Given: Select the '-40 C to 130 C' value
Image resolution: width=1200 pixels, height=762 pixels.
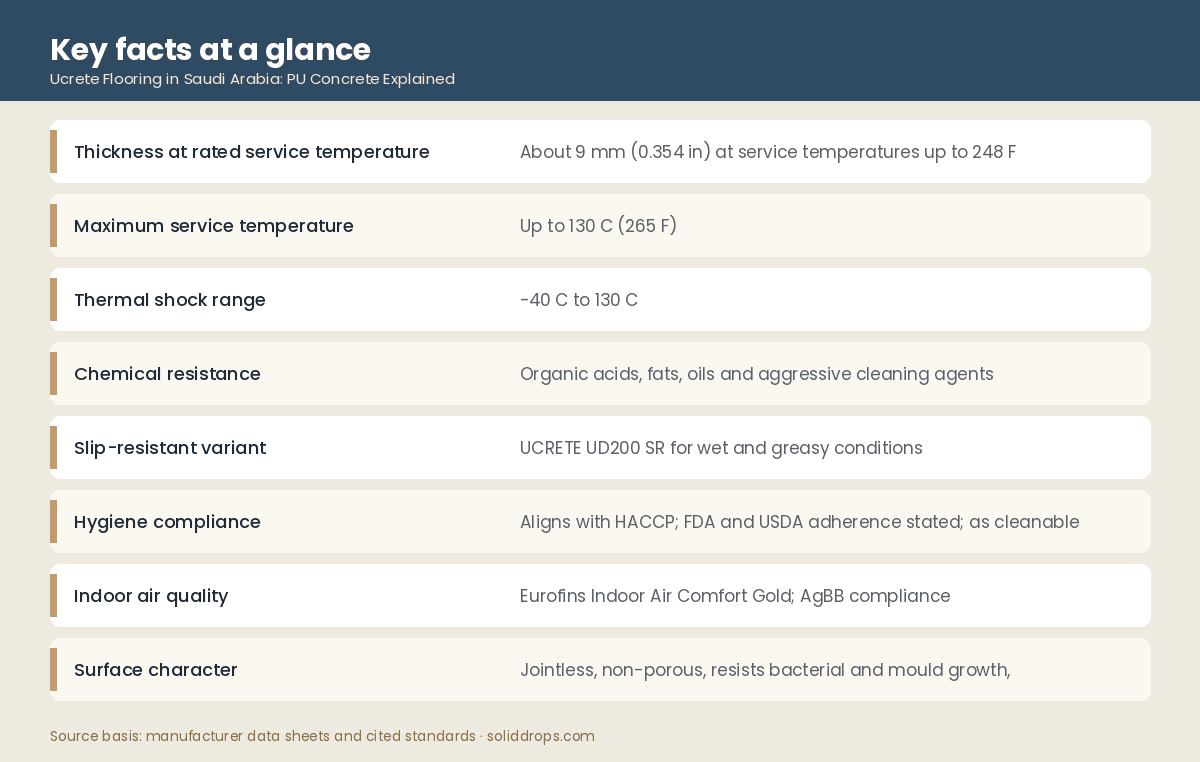Looking at the screenshot, I should pos(579,300).
